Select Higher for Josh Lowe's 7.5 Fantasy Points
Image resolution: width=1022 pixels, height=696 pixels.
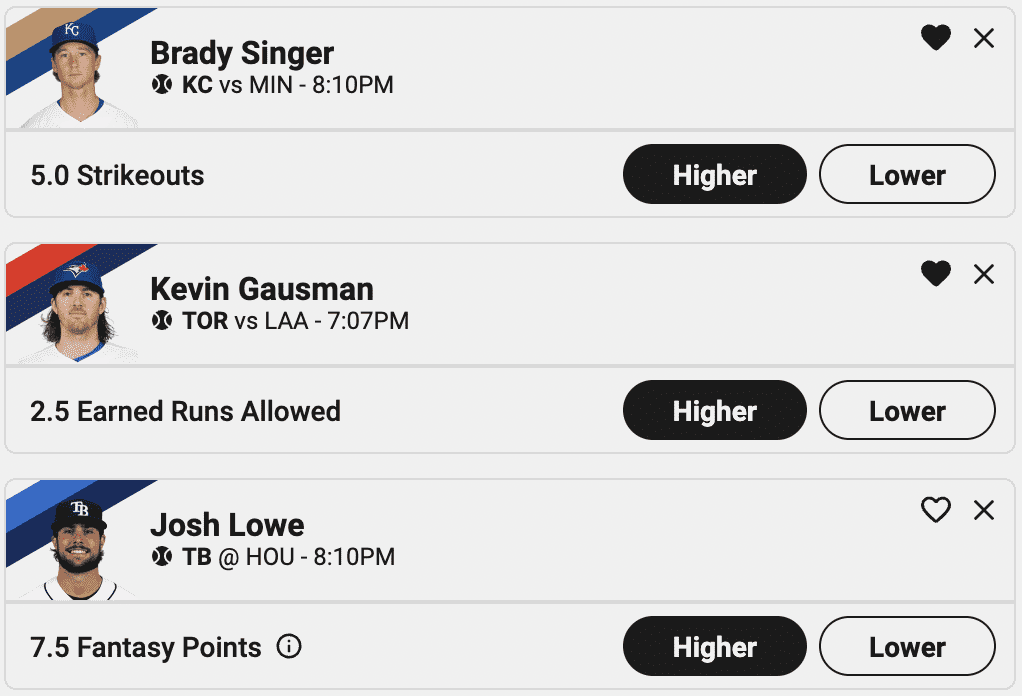point(714,647)
